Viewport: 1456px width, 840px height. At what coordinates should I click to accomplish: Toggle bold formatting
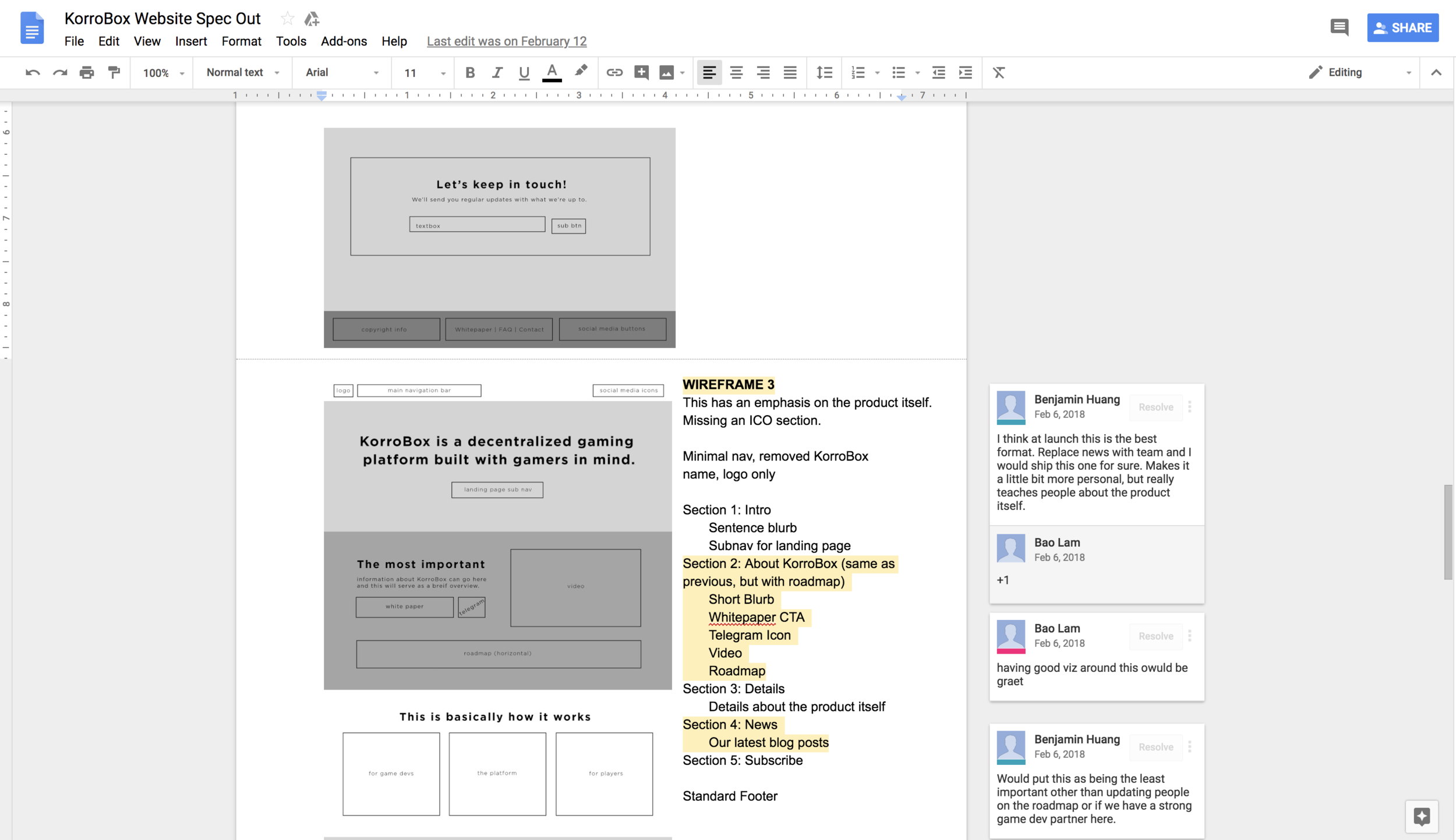470,73
